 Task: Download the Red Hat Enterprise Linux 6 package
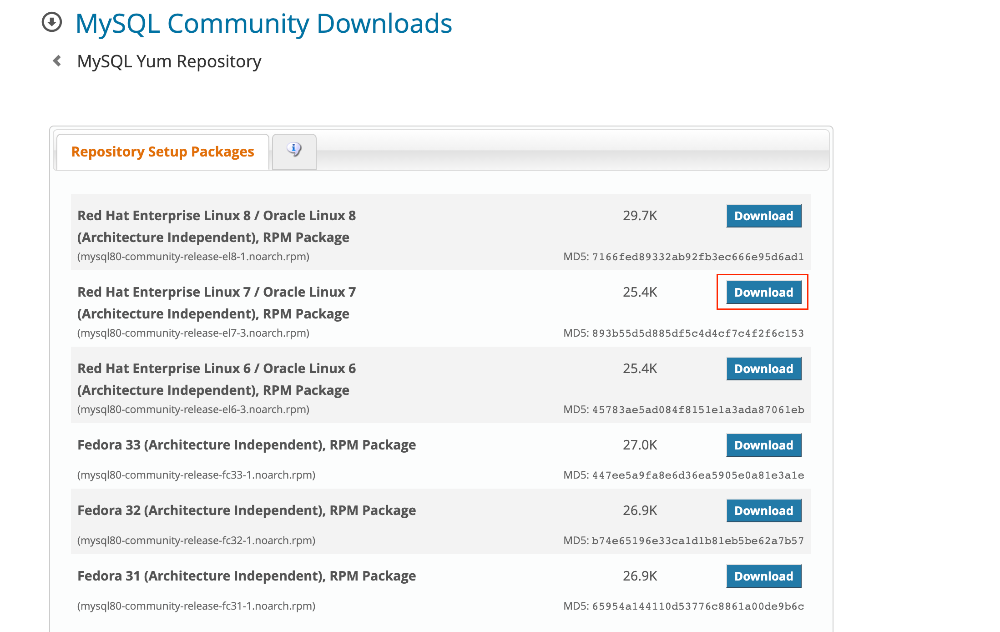tap(763, 369)
